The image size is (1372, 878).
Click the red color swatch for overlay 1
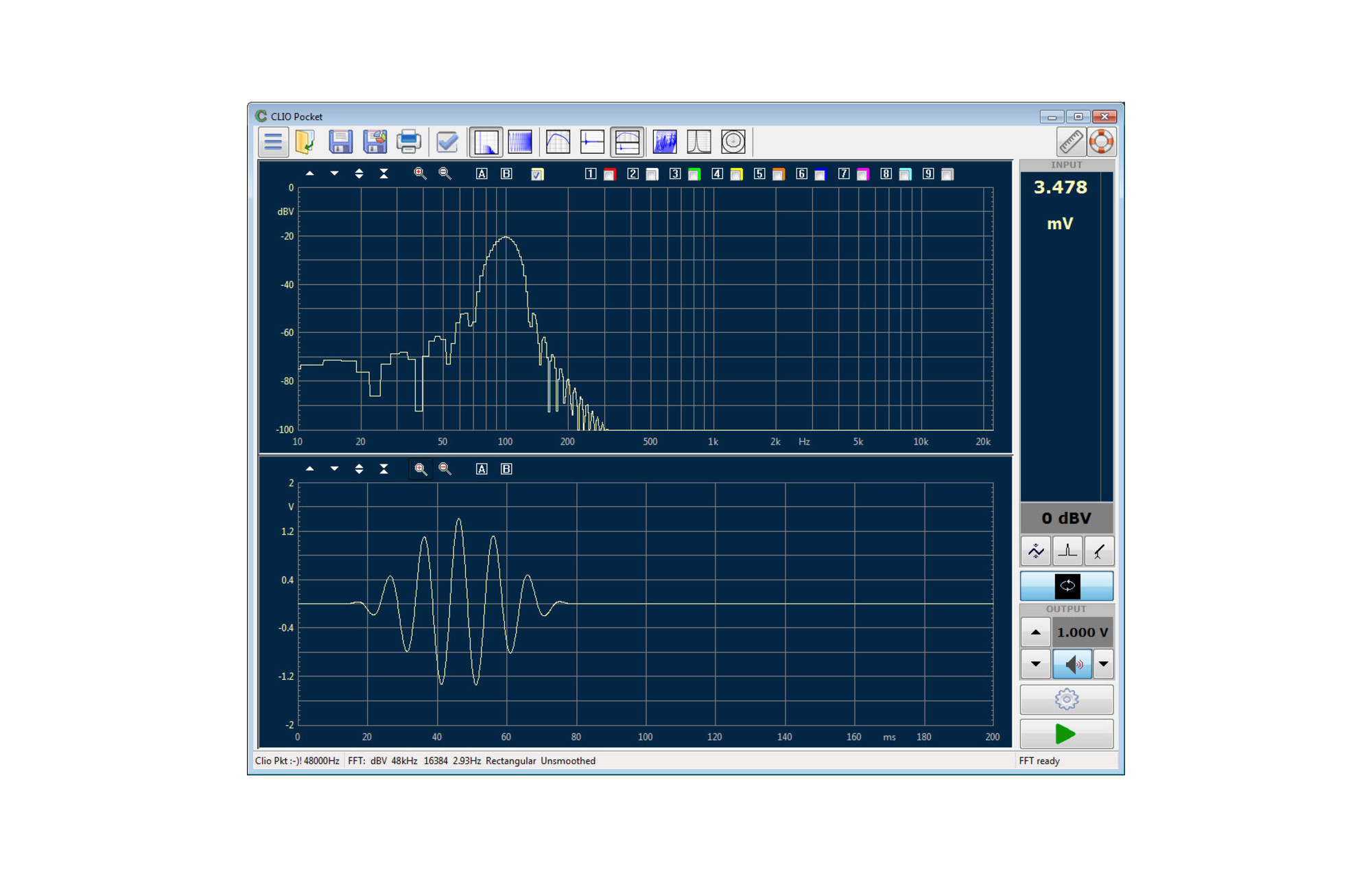coord(609,175)
